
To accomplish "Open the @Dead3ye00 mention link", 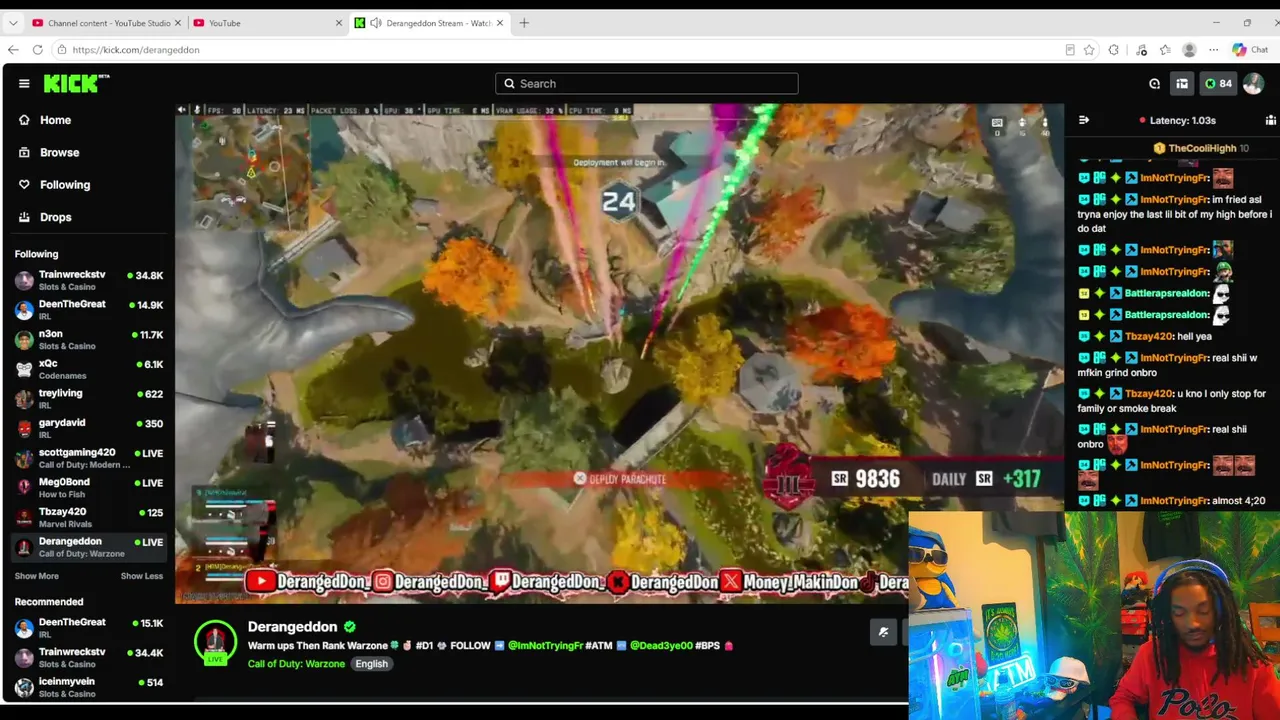I will tap(661, 646).
